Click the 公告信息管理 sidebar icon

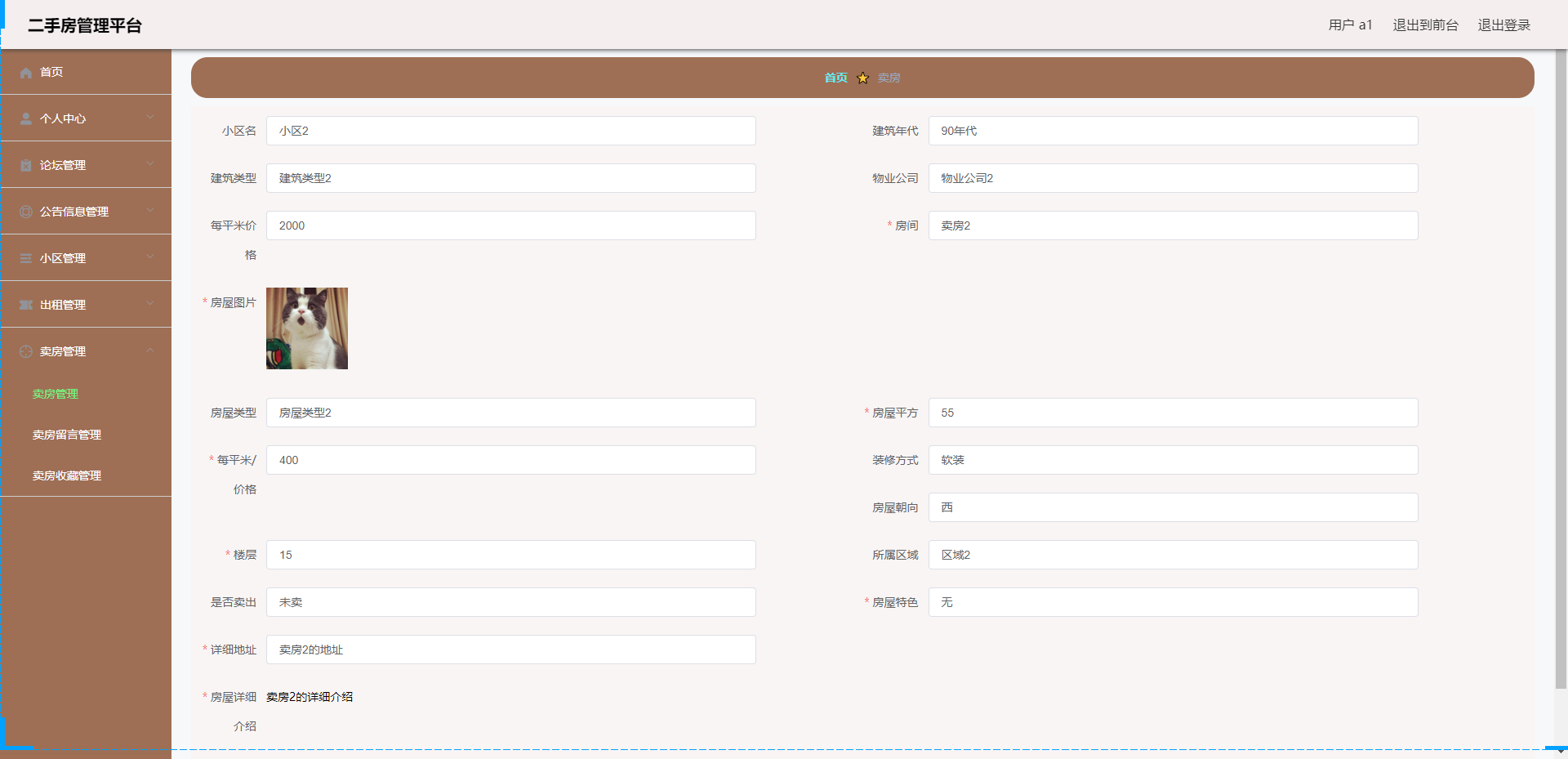(x=26, y=212)
